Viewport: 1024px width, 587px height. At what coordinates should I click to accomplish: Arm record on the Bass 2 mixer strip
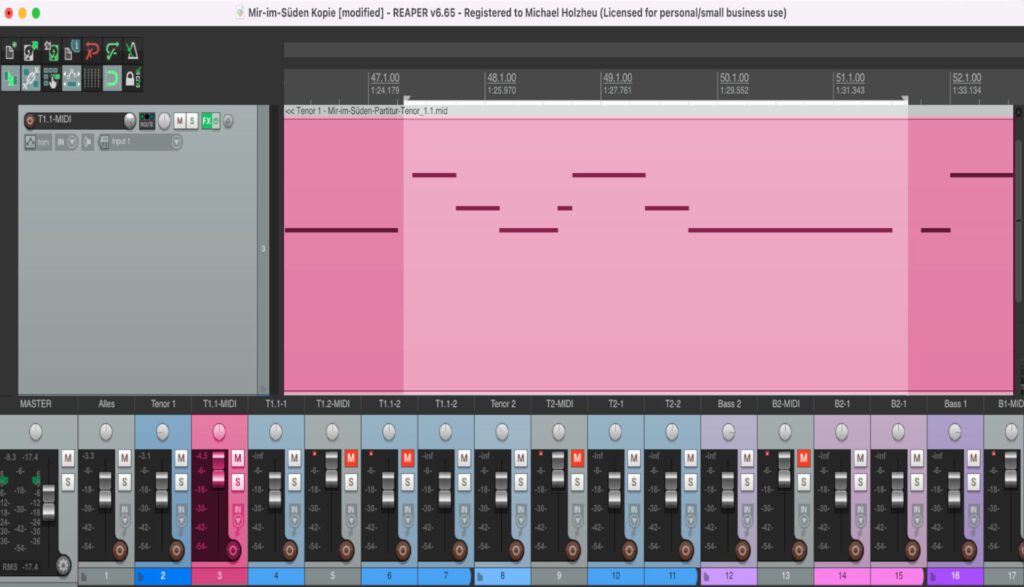coord(743,550)
